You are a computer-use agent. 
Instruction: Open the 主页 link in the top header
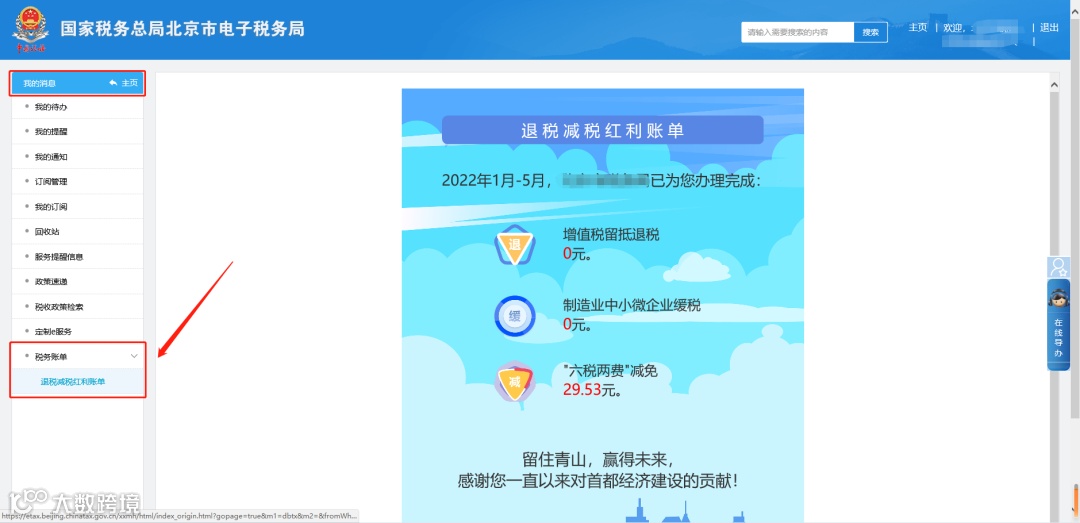point(917,28)
